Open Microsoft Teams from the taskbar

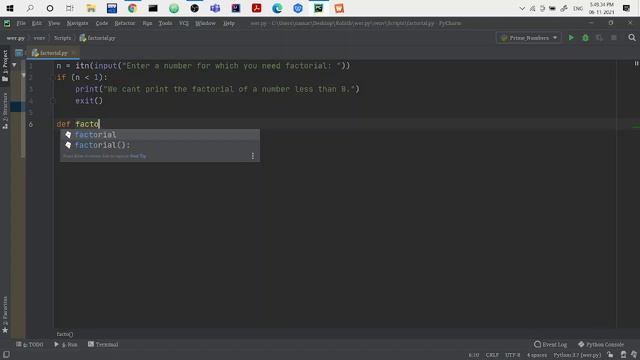tap(215, 8)
